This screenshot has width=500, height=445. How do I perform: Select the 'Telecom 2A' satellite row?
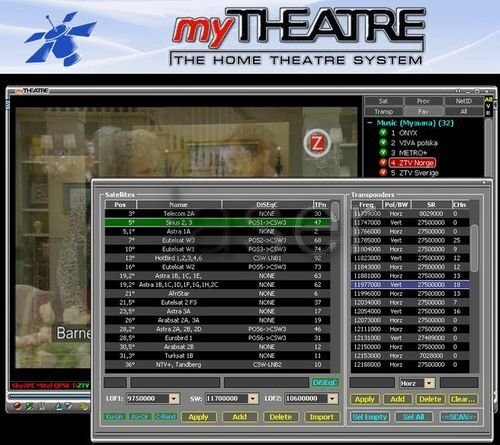coord(218,213)
